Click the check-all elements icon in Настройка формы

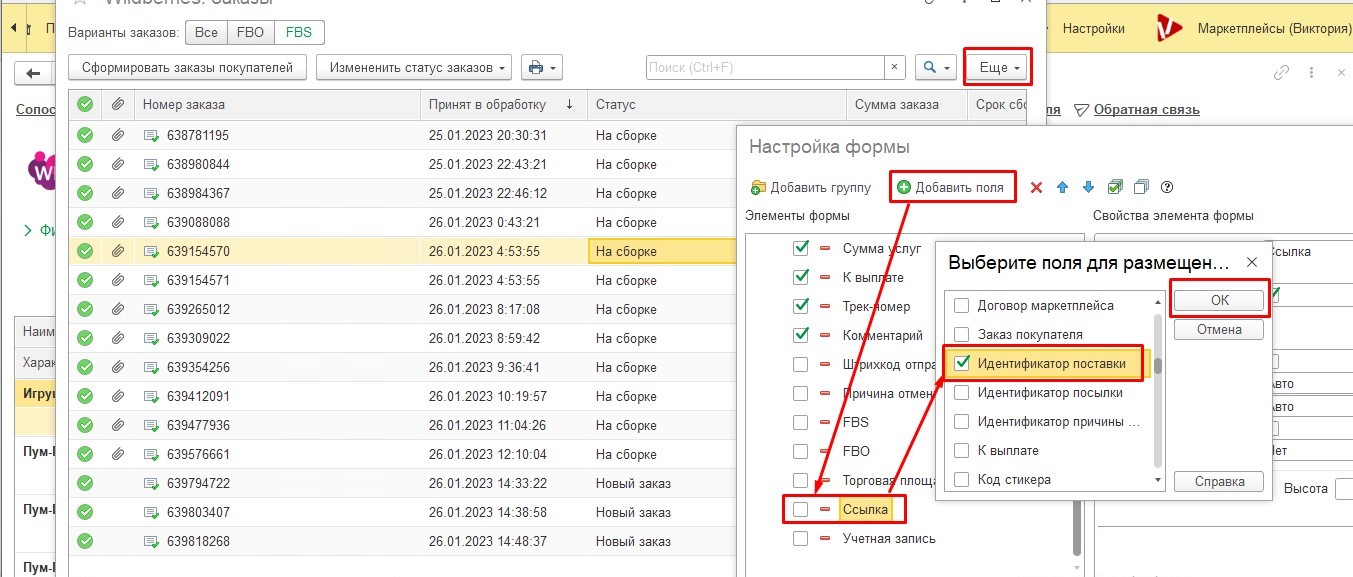pyautogui.click(x=1116, y=187)
